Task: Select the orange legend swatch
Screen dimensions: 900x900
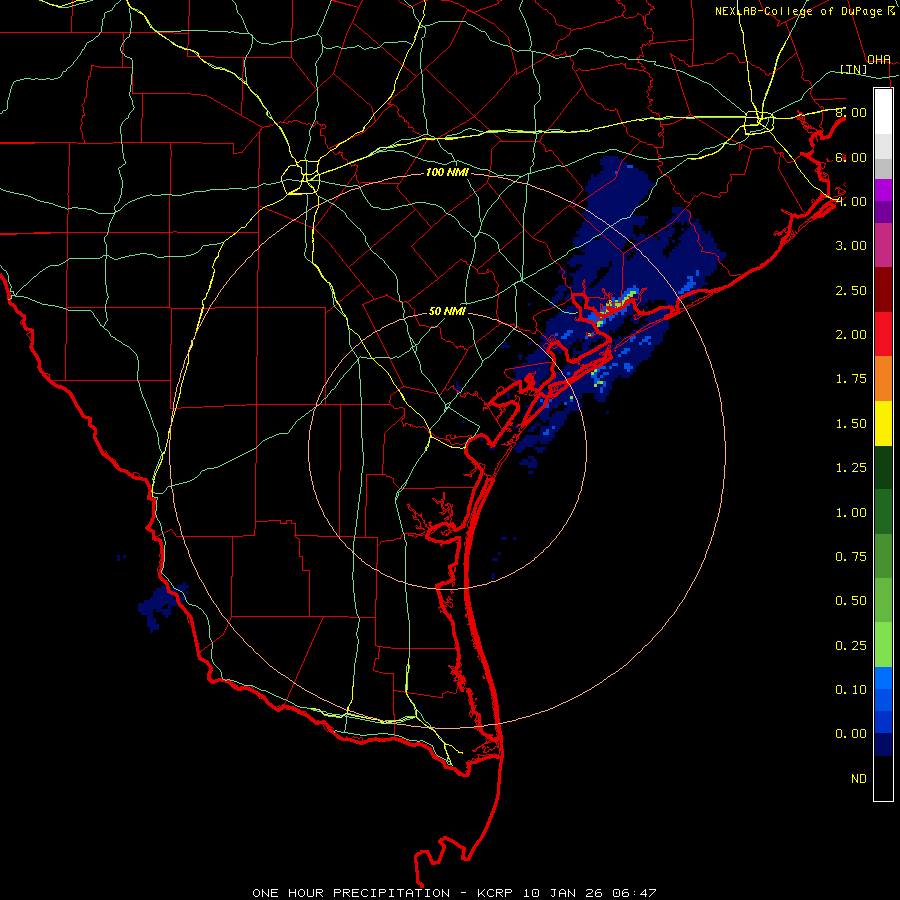Action: point(883,379)
